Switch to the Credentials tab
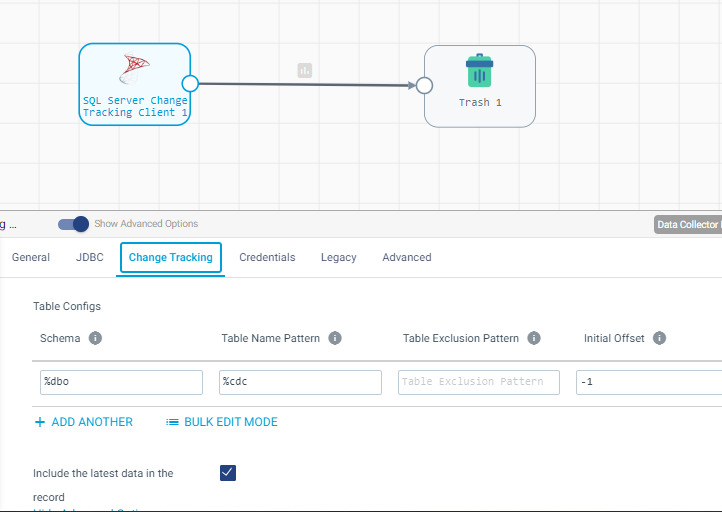The image size is (722, 512). 267,257
